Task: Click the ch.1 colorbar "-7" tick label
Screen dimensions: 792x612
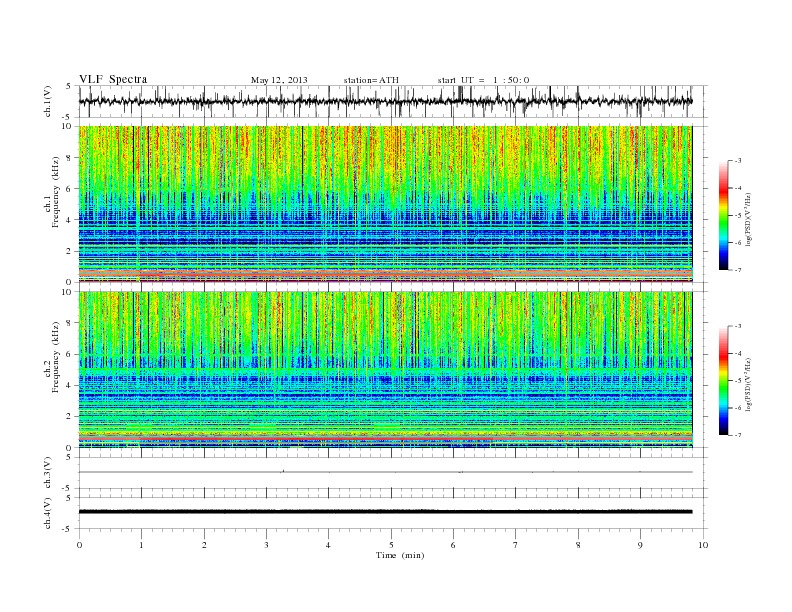Action: [738, 270]
